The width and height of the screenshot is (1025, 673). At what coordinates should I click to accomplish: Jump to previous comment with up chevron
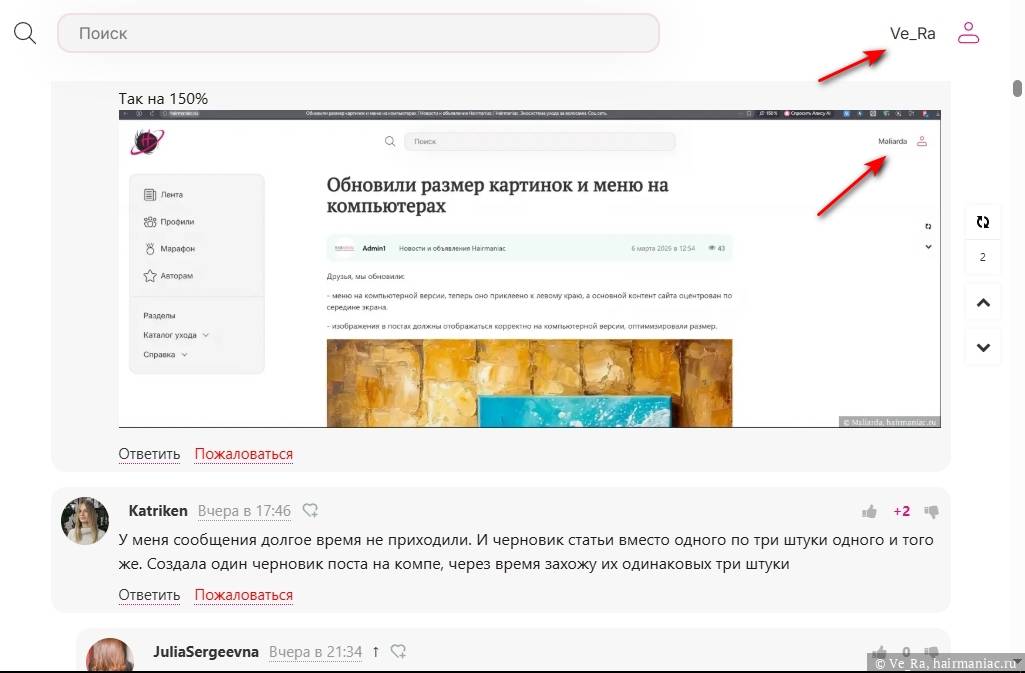tap(983, 303)
